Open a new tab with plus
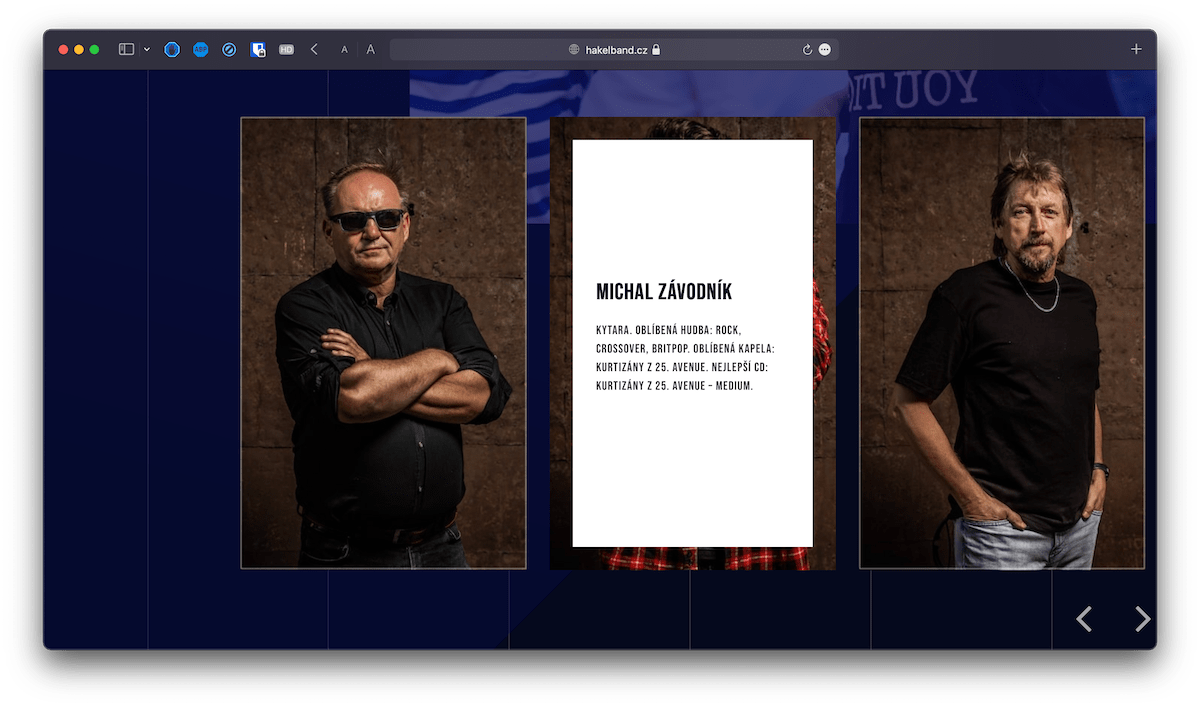Screen dimensions: 1200x707 pyautogui.click(x=1136, y=49)
